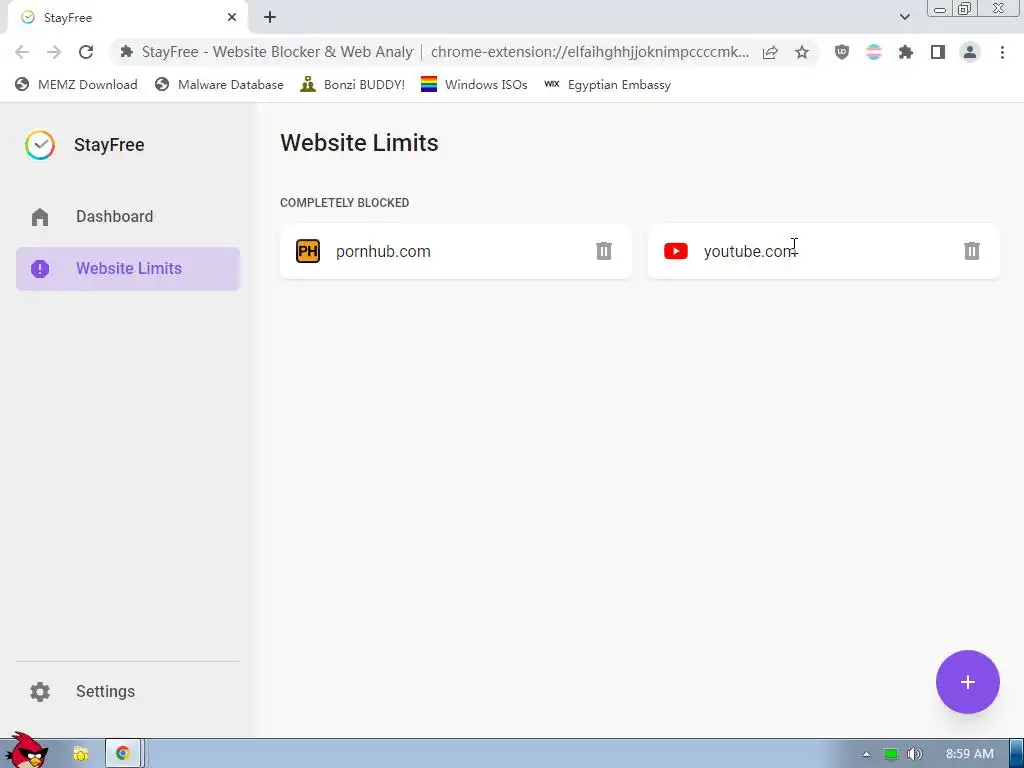Open Egyptian Embassy bookmark

click(x=607, y=85)
